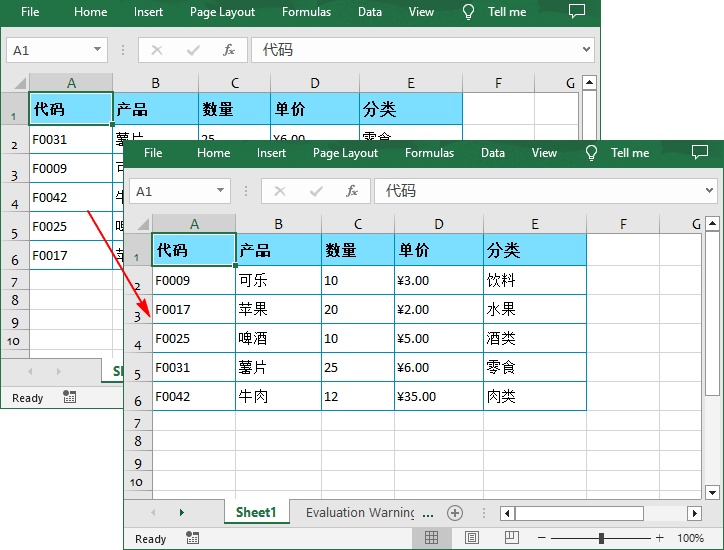Select Sheet1 tab in front window
This screenshot has height=550, width=724.
[256, 512]
